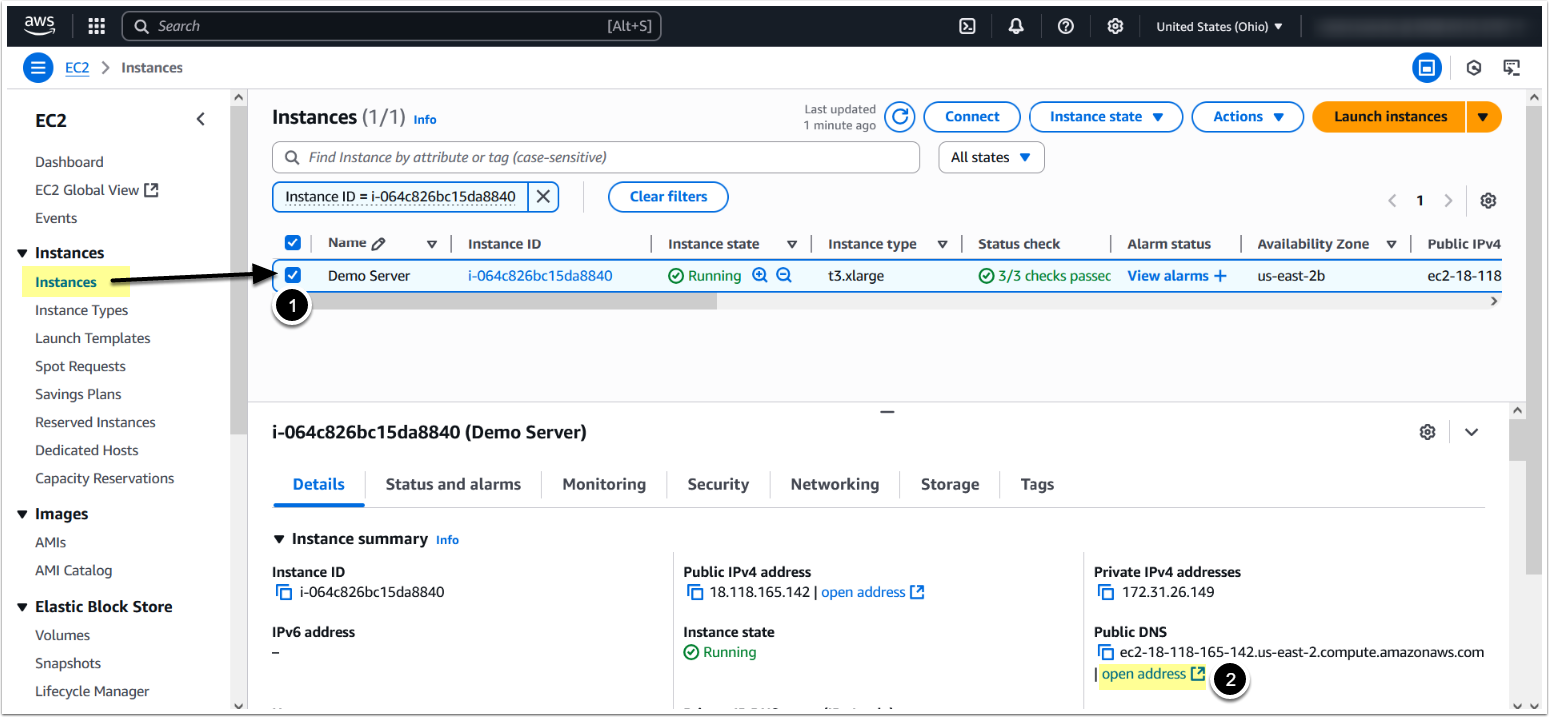The image size is (1549, 717).
Task: Copy the Public IPv4 address
Action: click(x=695, y=592)
